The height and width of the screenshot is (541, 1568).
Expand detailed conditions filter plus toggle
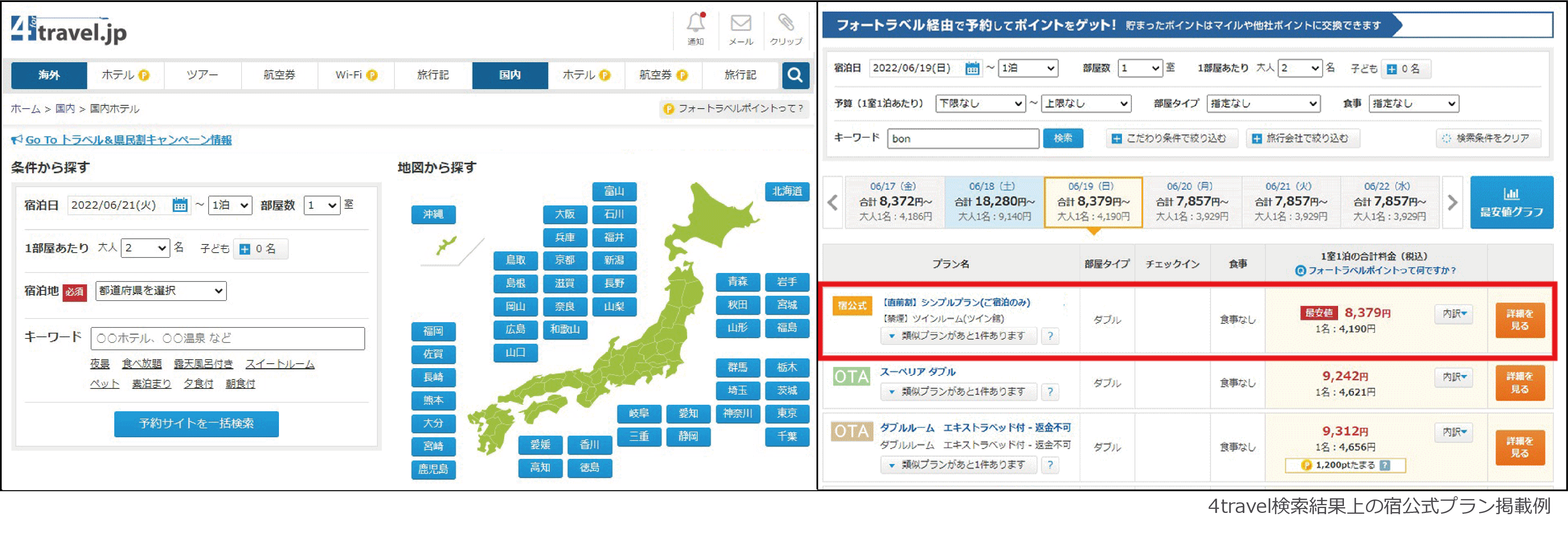click(1116, 139)
